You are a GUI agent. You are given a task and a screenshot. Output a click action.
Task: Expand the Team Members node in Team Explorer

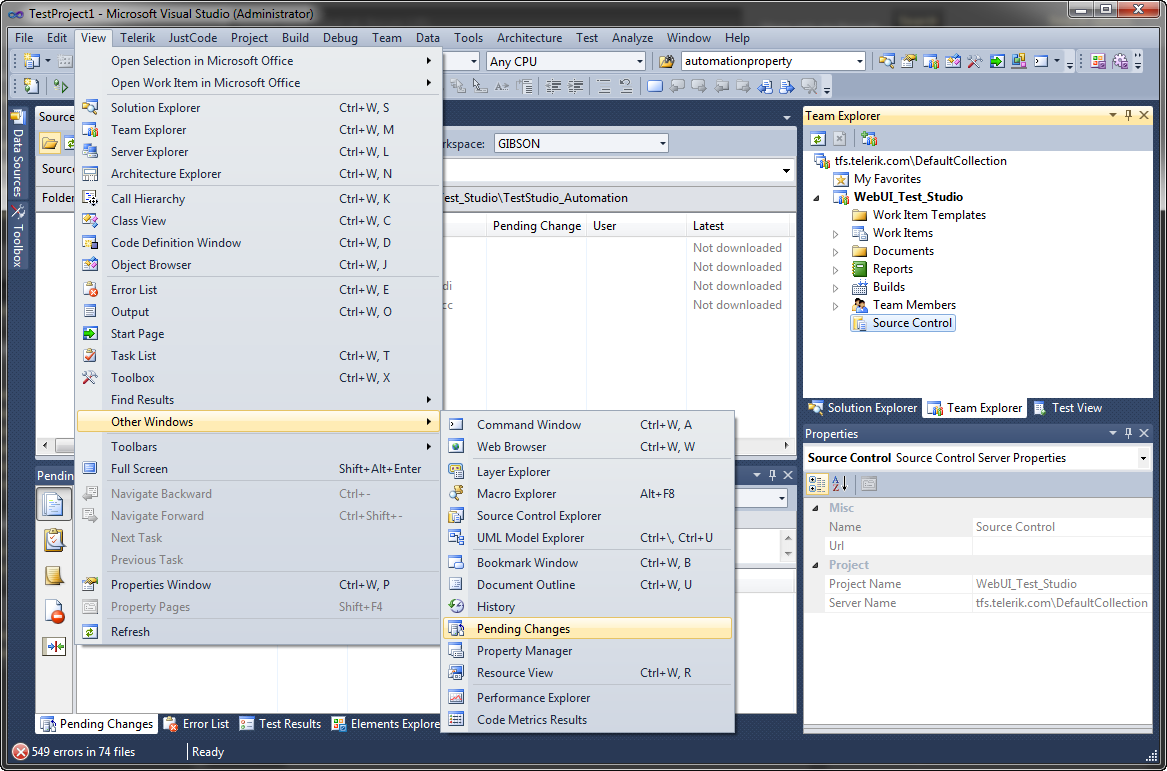pos(836,306)
